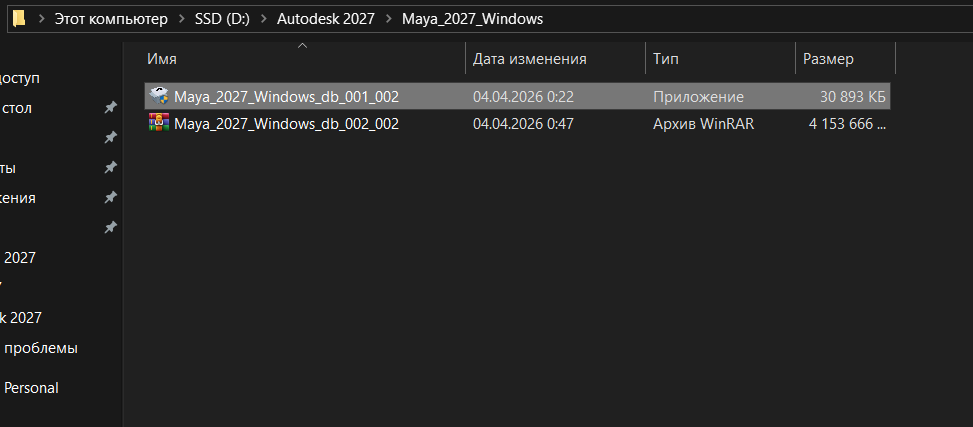
Task: Select the file name Maya_2027_Windows_db_001_002
Action: [x=286, y=97]
